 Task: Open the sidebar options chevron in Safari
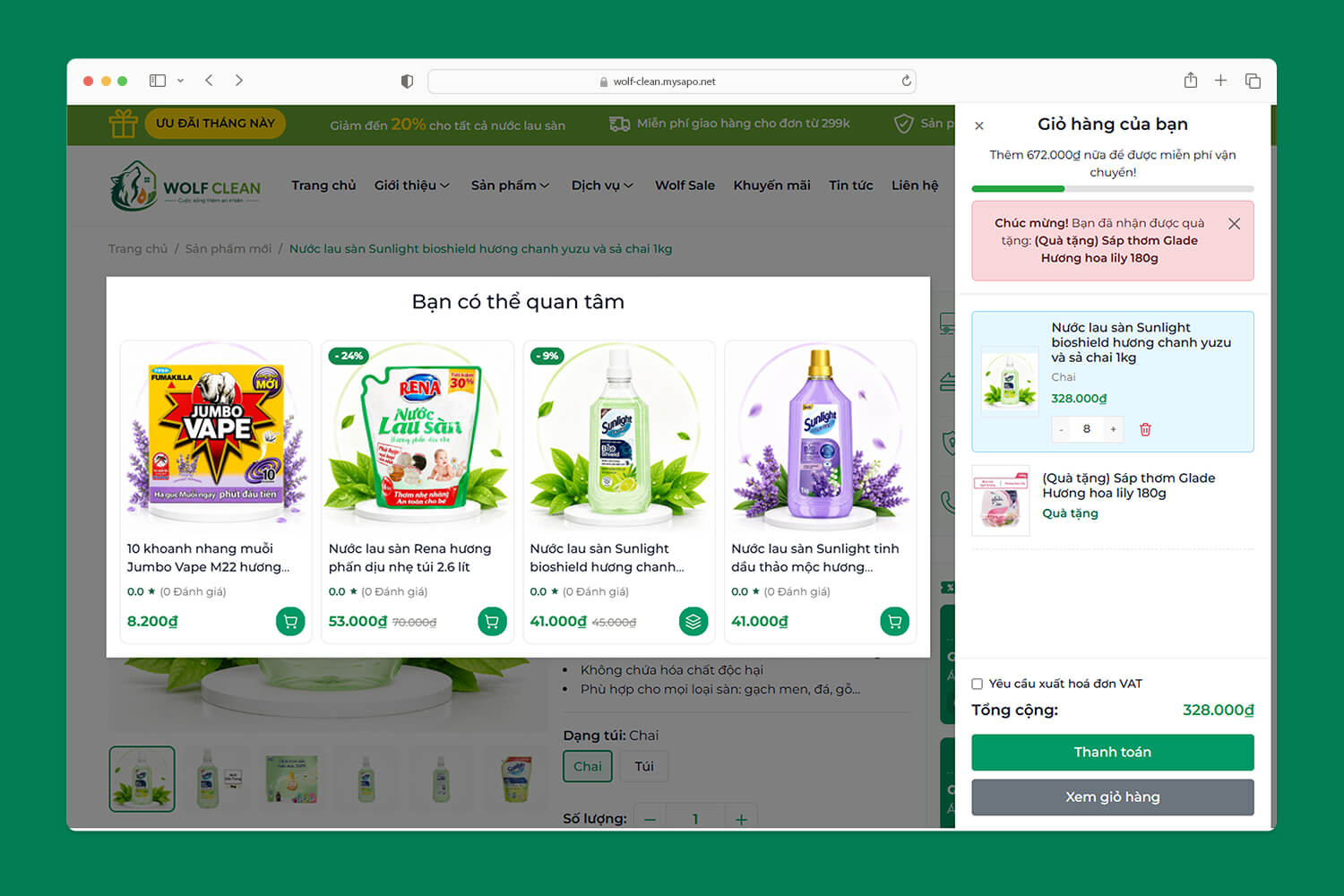[x=180, y=81]
